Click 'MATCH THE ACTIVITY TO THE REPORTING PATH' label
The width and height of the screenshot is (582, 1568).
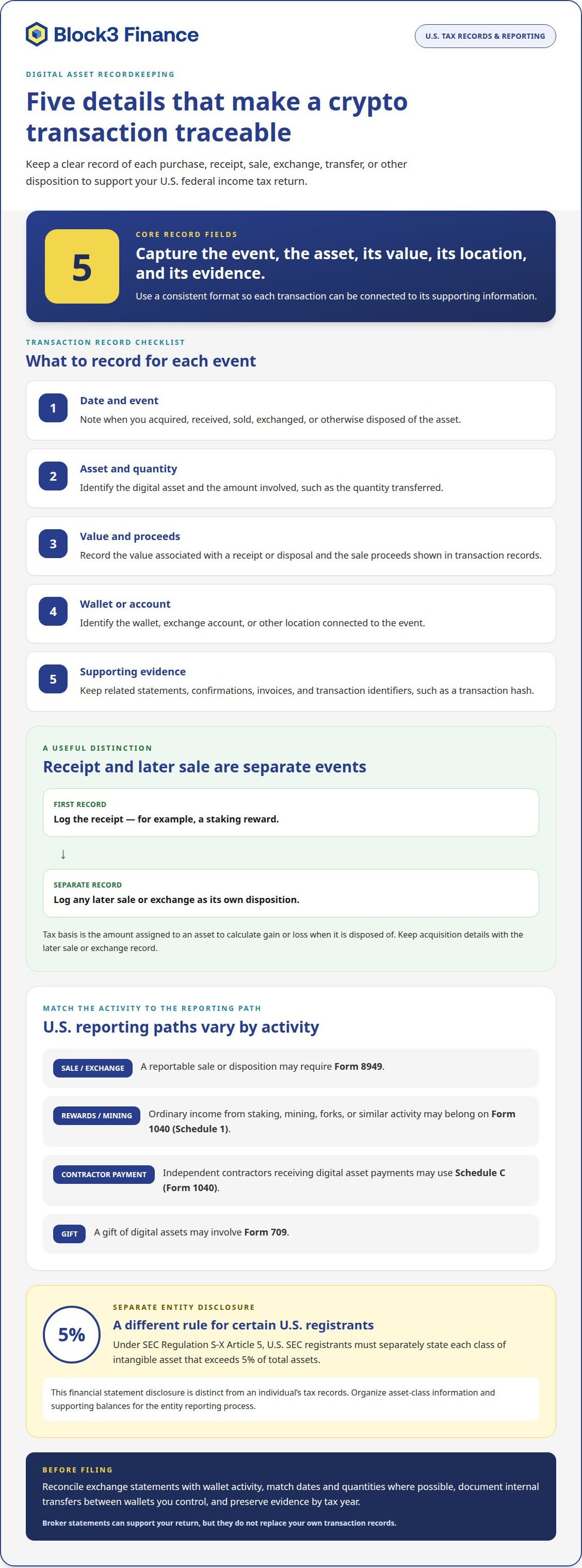(x=152, y=1008)
